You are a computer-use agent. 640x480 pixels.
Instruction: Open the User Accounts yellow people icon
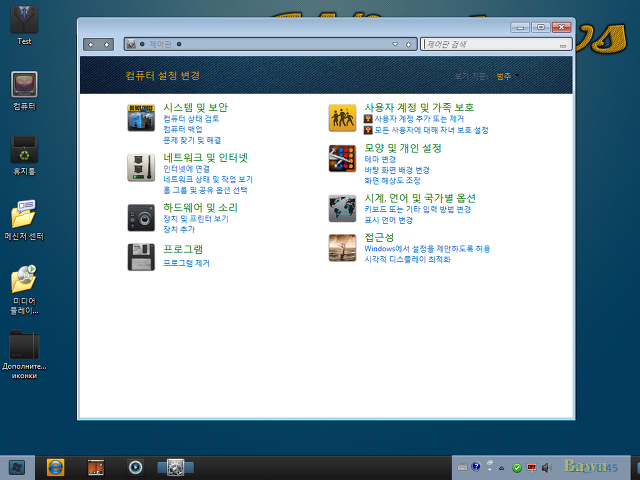[342, 118]
